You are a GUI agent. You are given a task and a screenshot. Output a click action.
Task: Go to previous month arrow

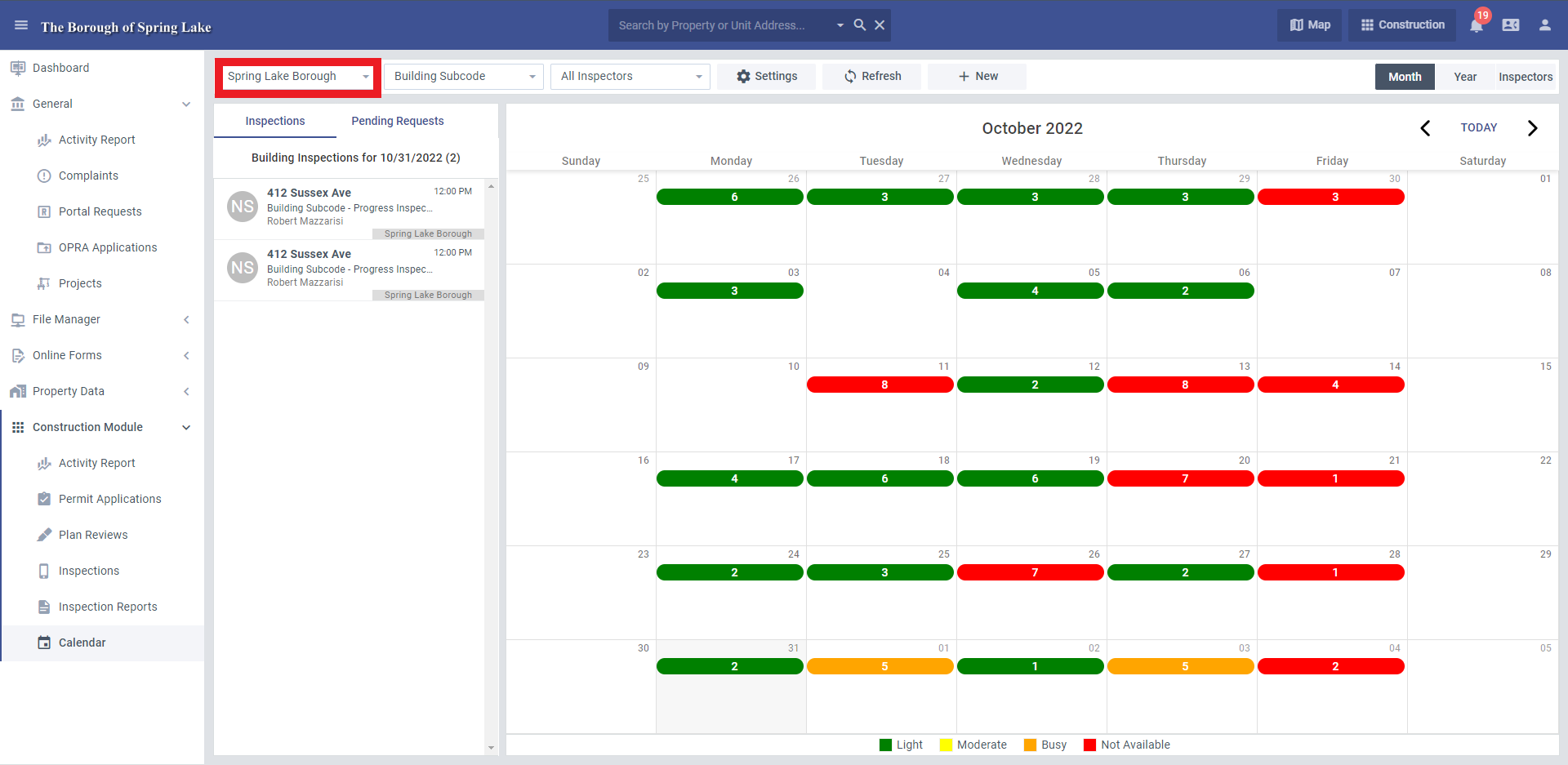tap(1425, 128)
